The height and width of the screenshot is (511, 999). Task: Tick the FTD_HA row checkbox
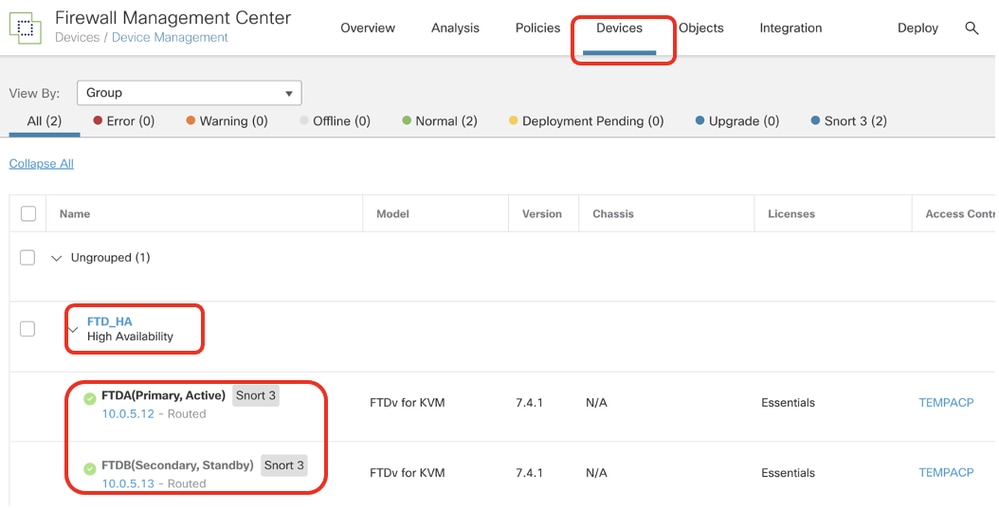(27, 329)
